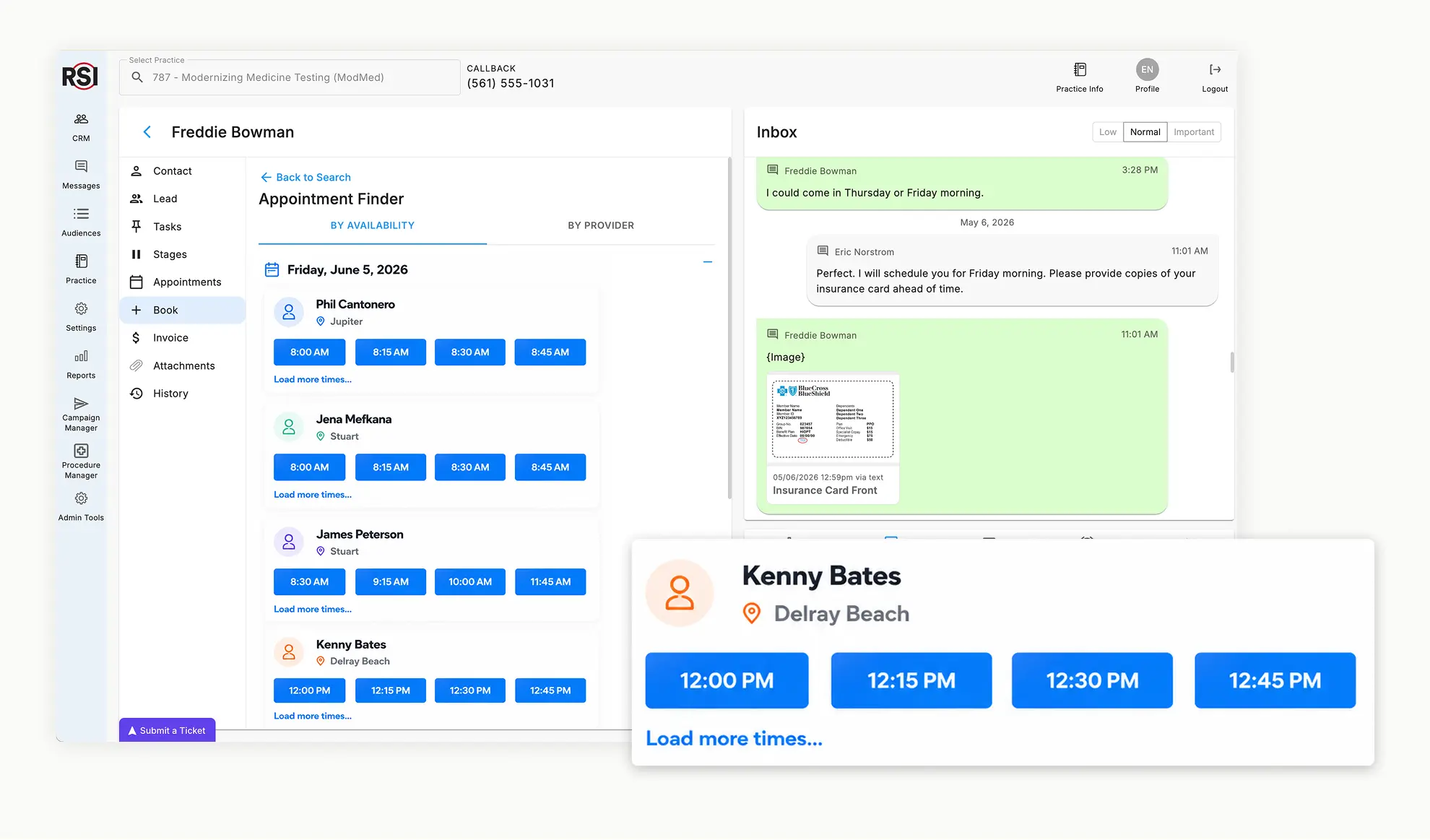
Task: Click the callback number (561) 555-1031
Action: click(511, 83)
